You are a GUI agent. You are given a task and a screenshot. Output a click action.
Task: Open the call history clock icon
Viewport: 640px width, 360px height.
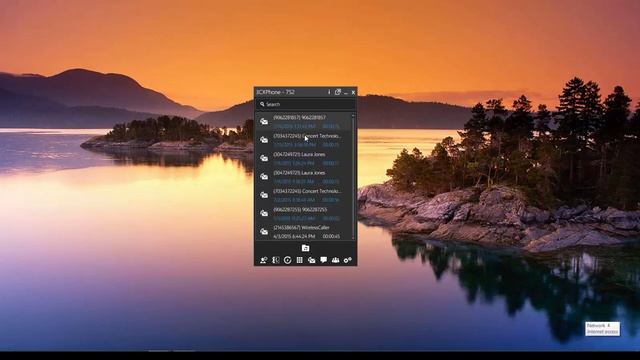pos(288,260)
